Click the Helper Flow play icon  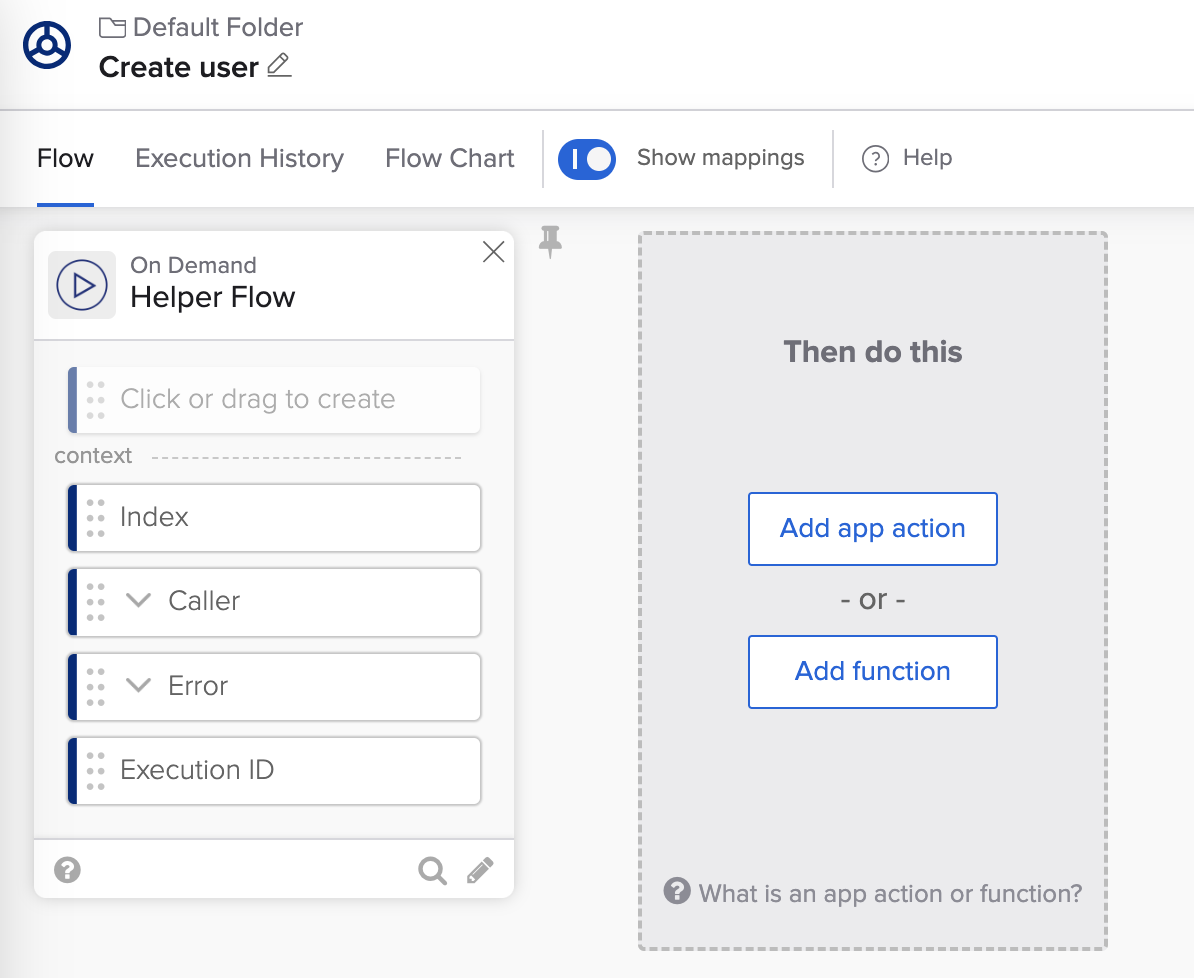point(82,285)
